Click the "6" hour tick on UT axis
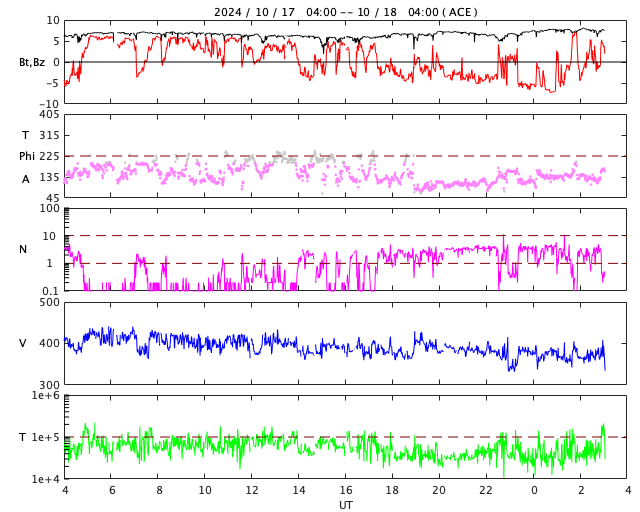The image size is (640, 512). pyautogui.click(x=112, y=490)
